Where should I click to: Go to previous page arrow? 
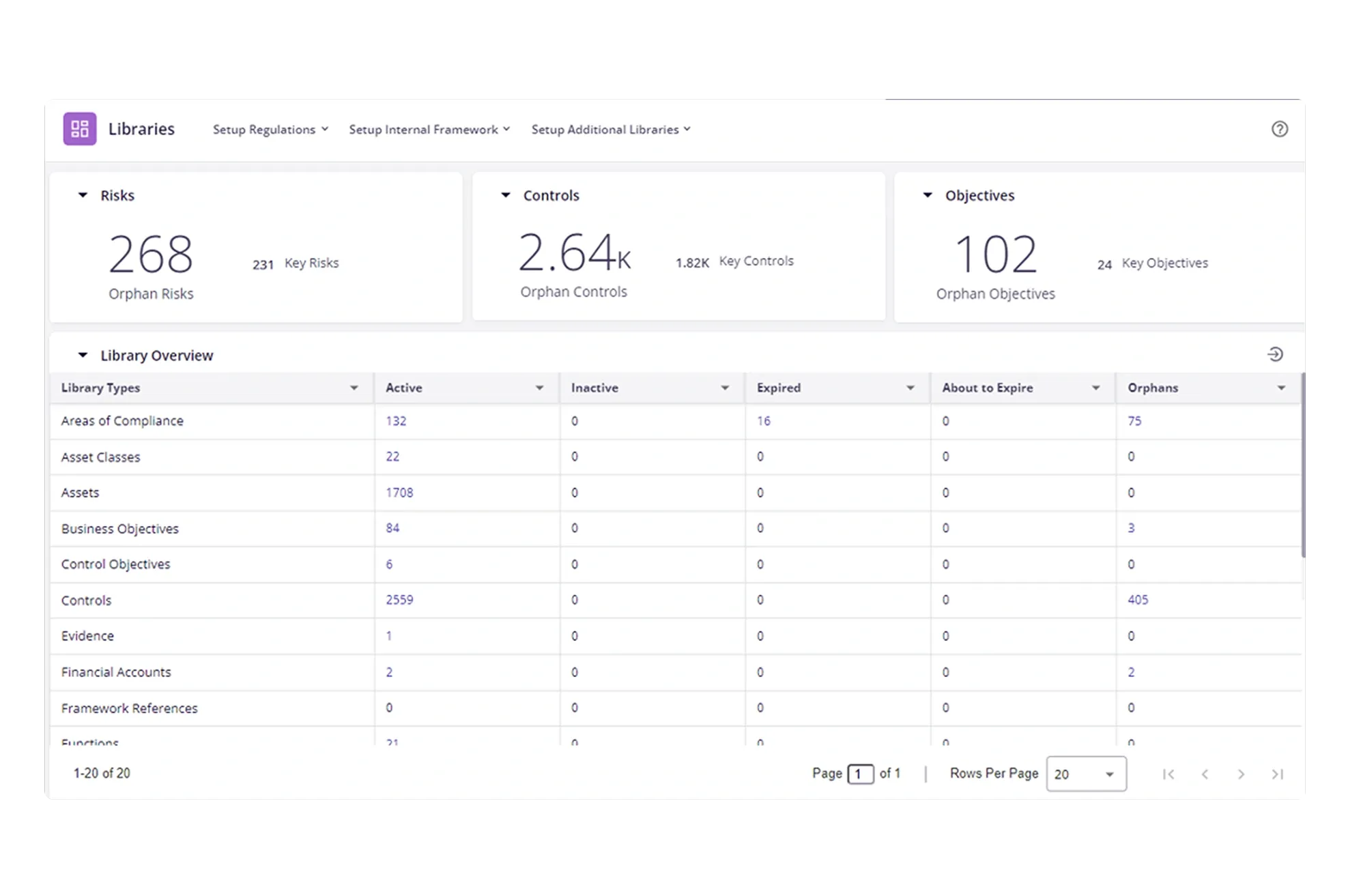(1205, 774)
